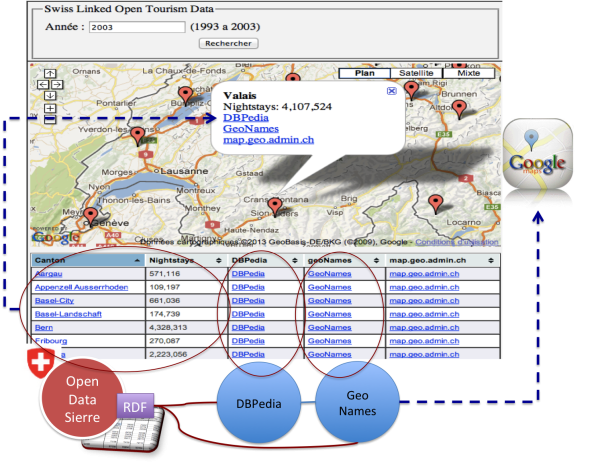Sort the table by the Nightstays column

pos(186,260)
